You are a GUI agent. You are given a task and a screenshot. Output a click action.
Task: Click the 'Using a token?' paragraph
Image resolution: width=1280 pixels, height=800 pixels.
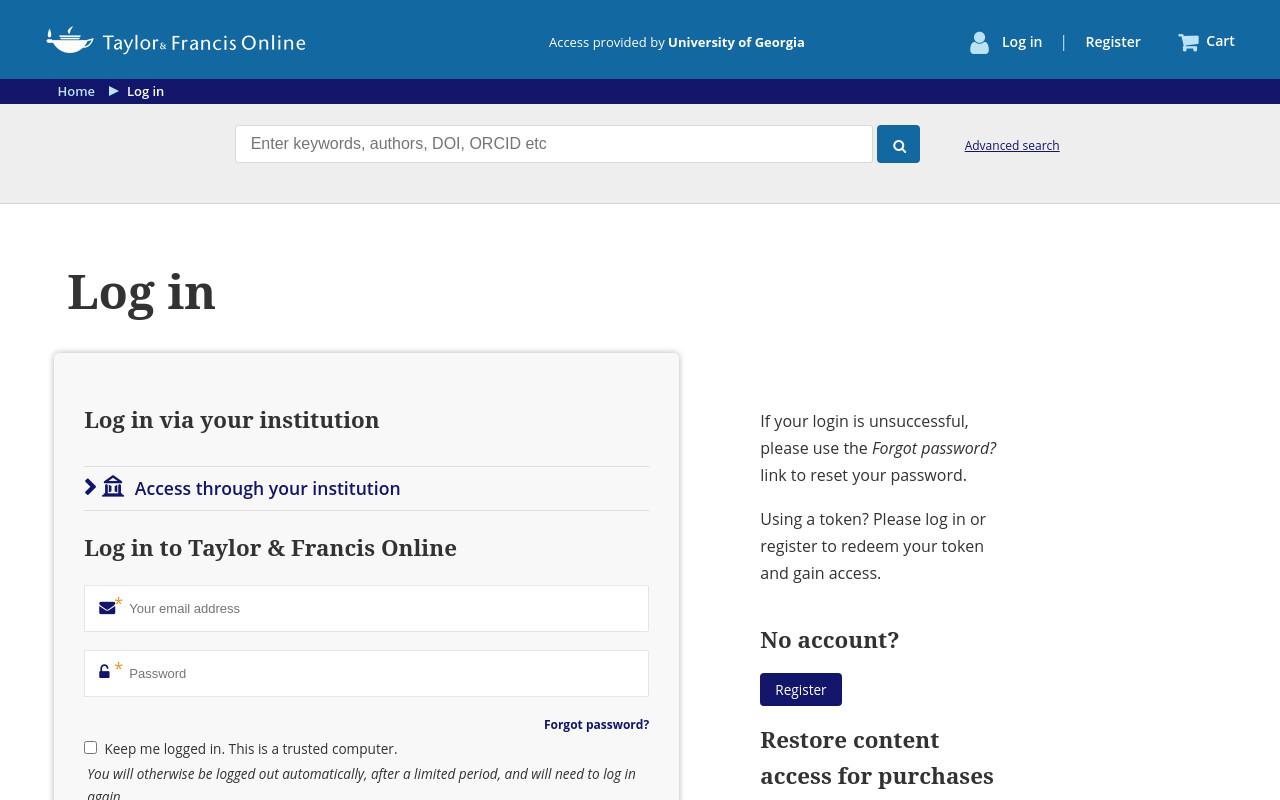[x=873, y=546]
